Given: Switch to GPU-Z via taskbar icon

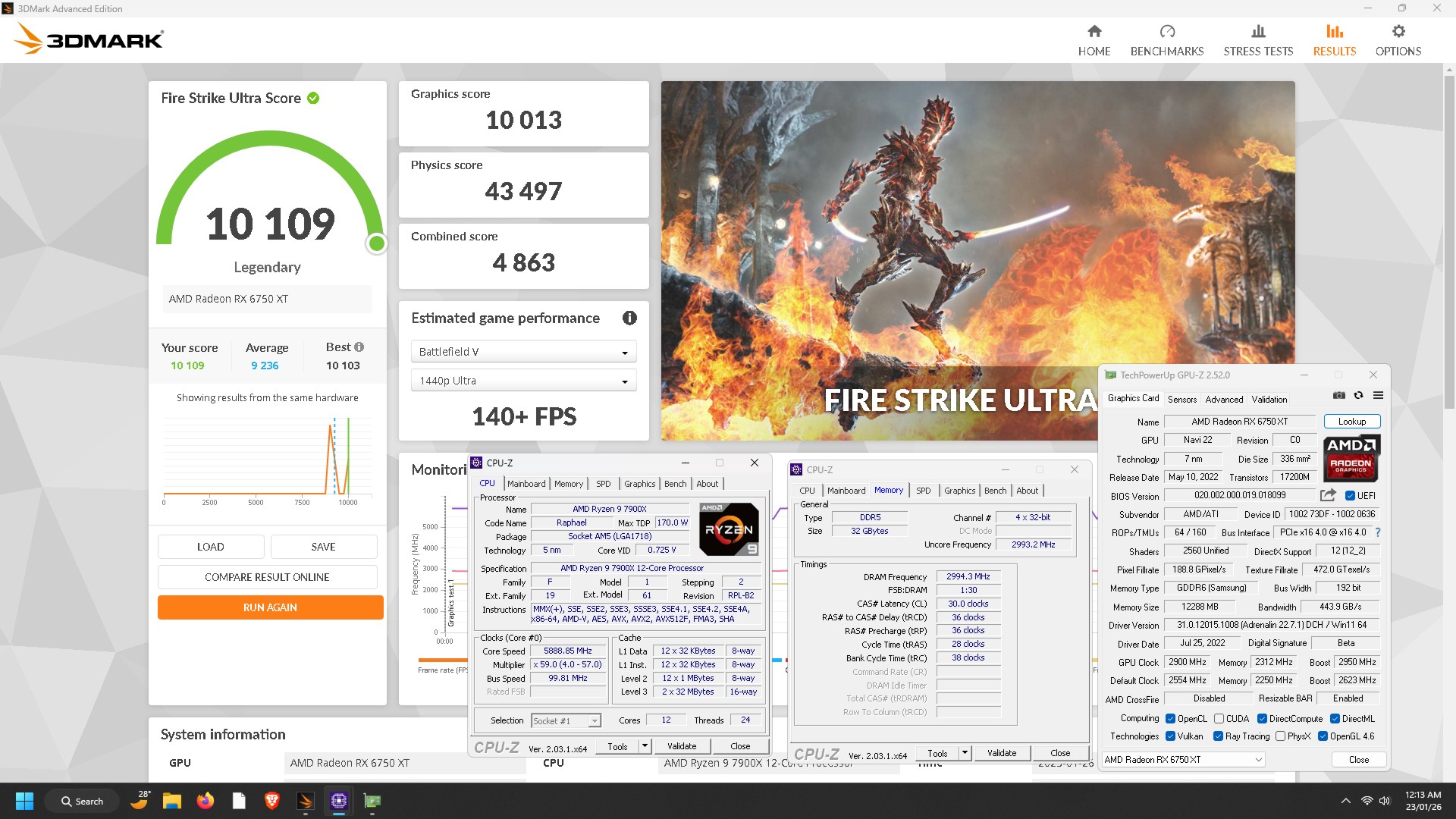Looking at the screenshot, I should [x=372, y=801].
